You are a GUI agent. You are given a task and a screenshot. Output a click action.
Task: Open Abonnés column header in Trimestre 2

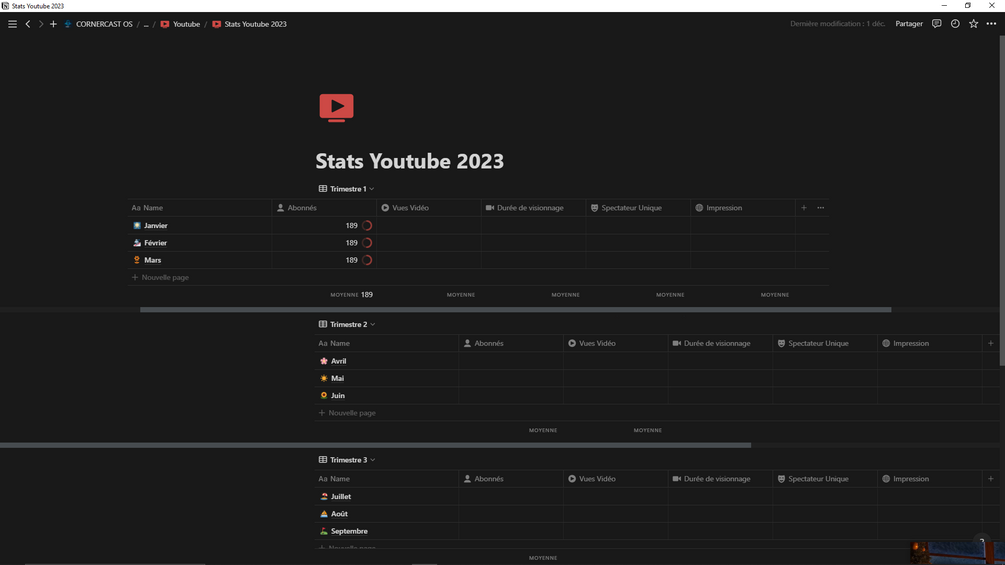(x=511, y=343)
